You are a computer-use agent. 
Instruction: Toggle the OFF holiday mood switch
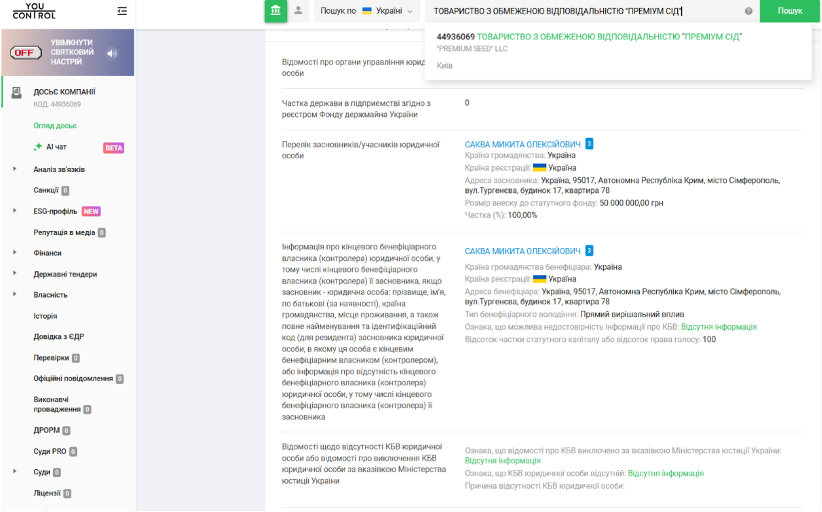point(26,53)
